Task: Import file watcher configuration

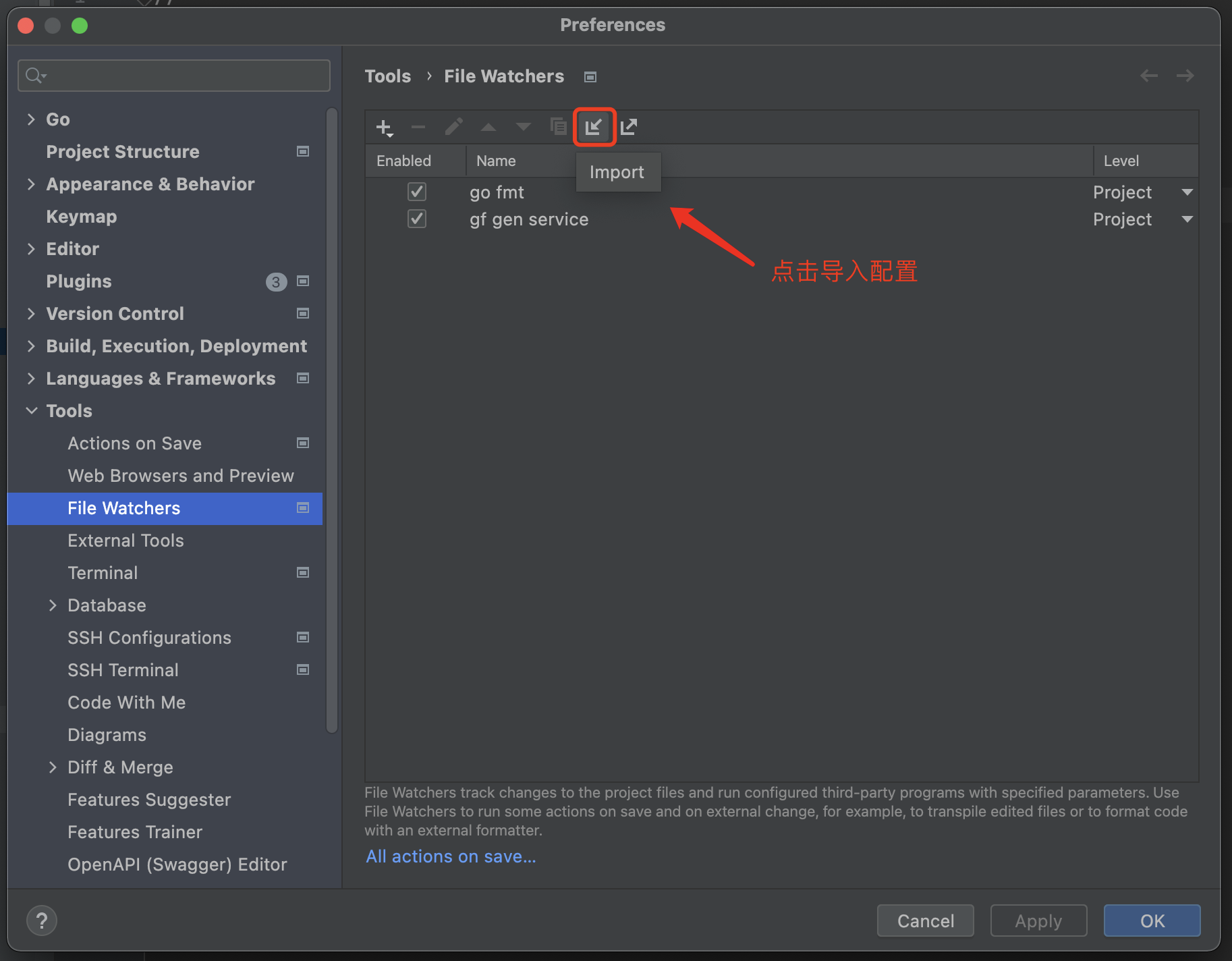Action: [x=594, y=127]
